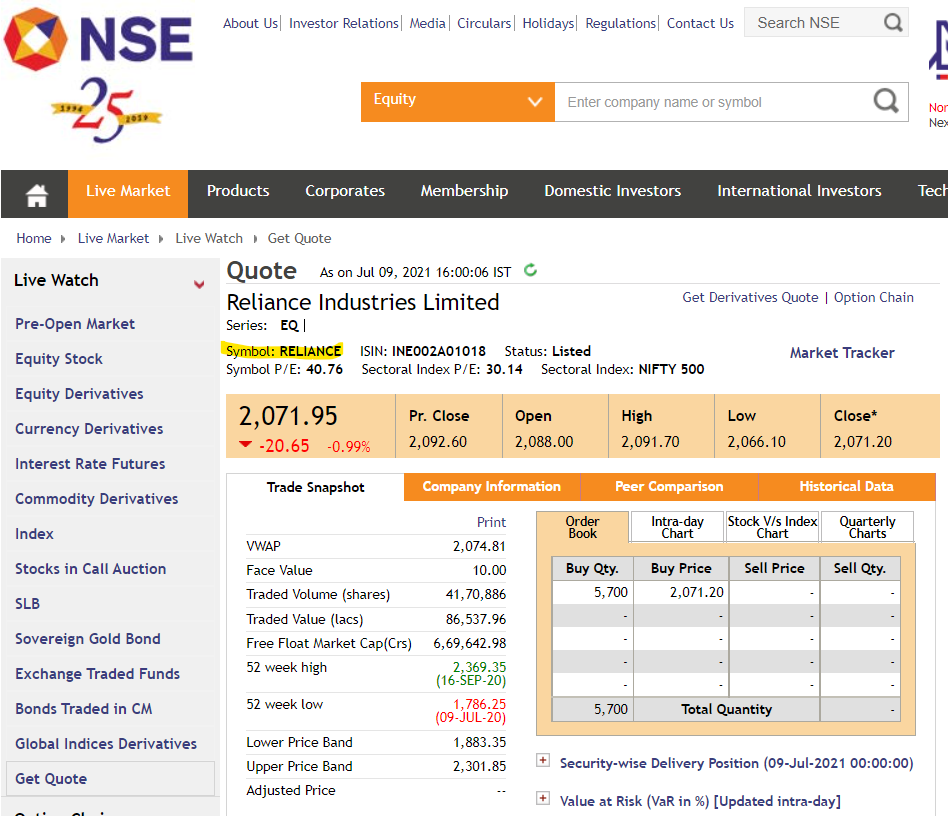Open the Historical Data tab
The image size is (948, 816).
[x=846, y=487]
